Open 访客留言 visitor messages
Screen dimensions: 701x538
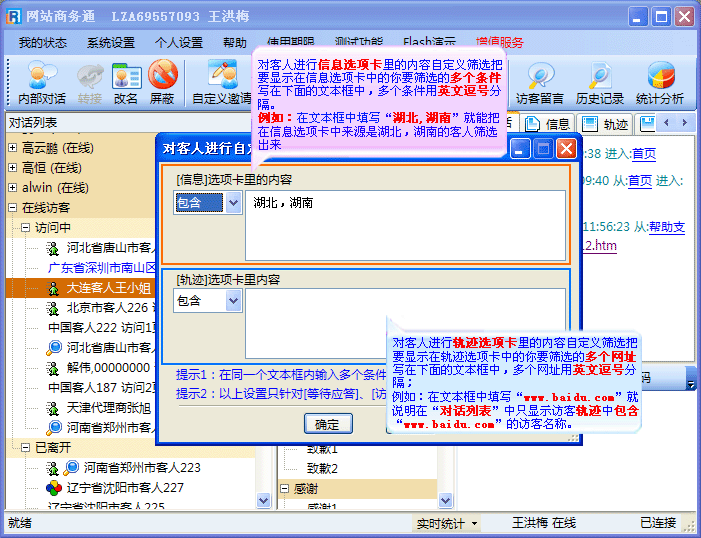[x=540, y=82]
